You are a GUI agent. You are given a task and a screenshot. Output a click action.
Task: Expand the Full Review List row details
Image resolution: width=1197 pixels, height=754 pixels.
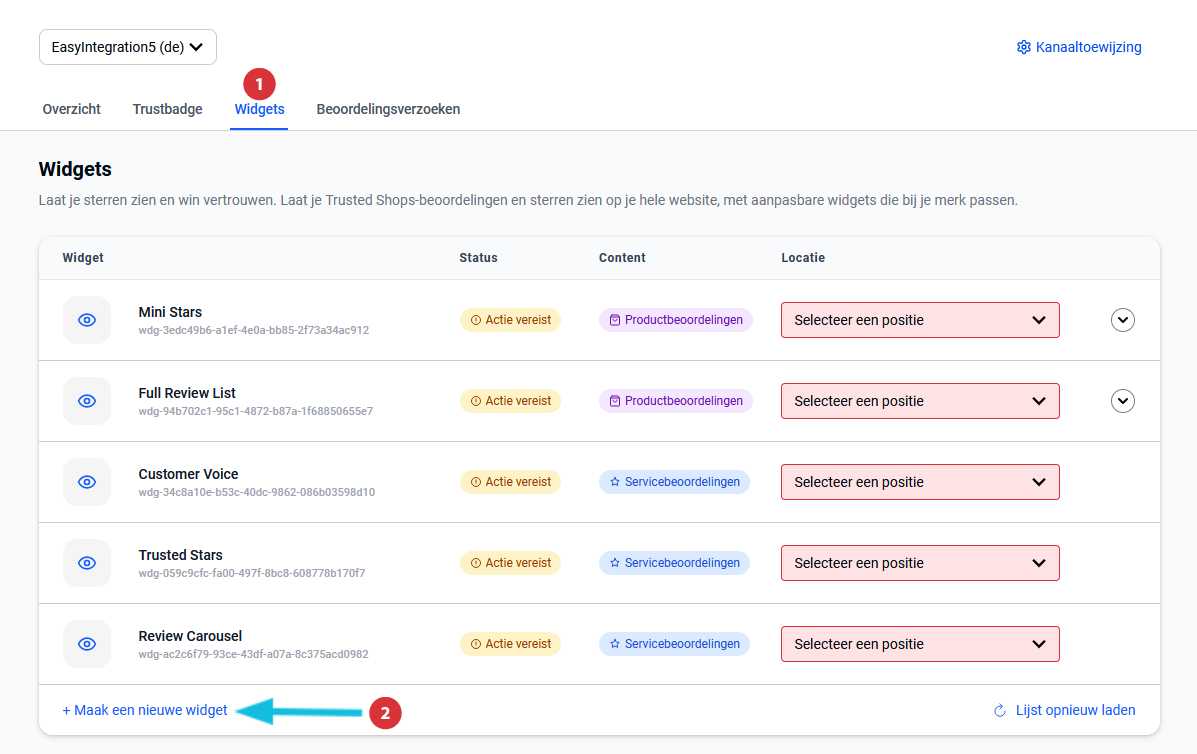1123,401
